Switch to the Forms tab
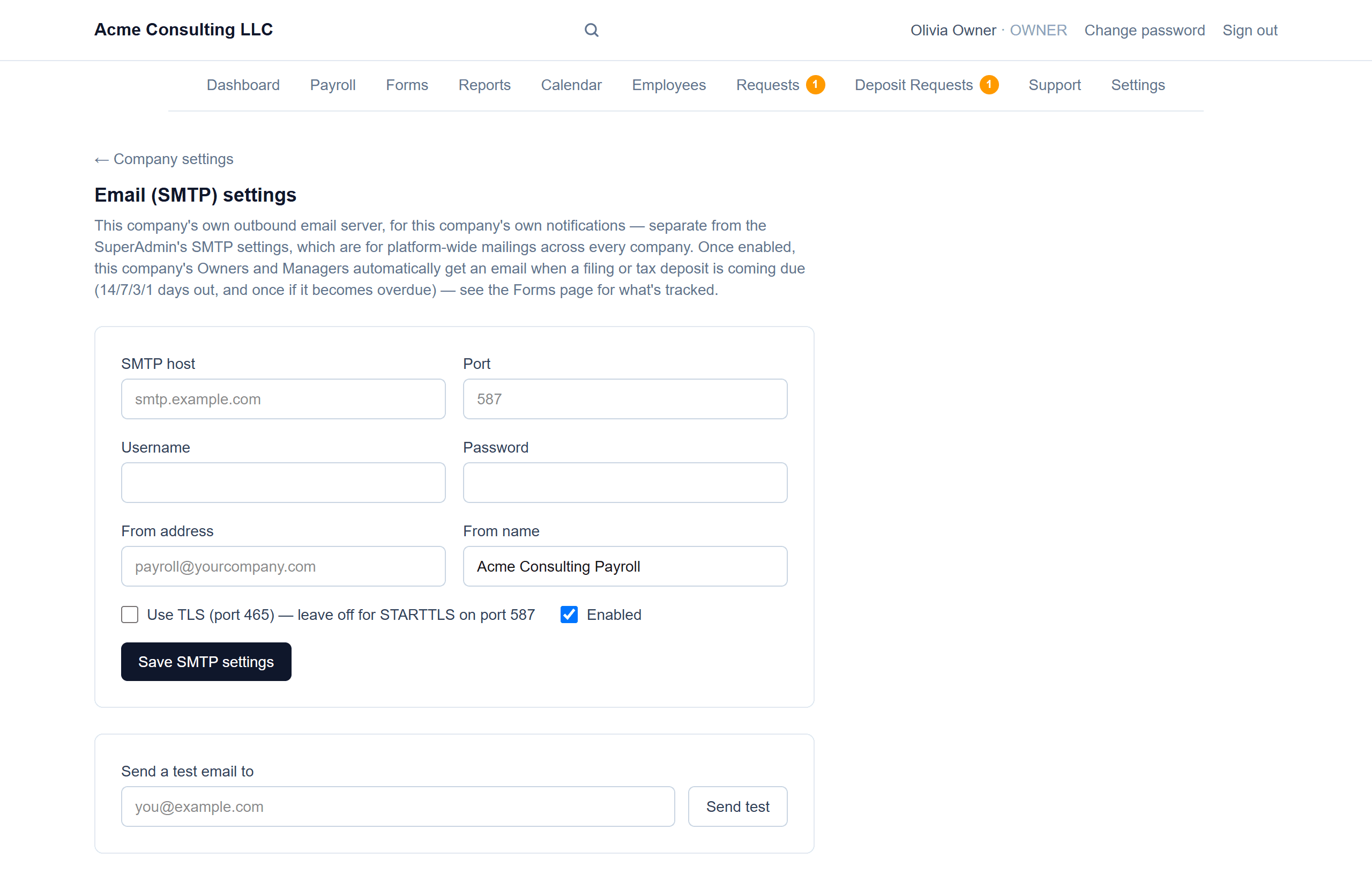 pos(407,85)
